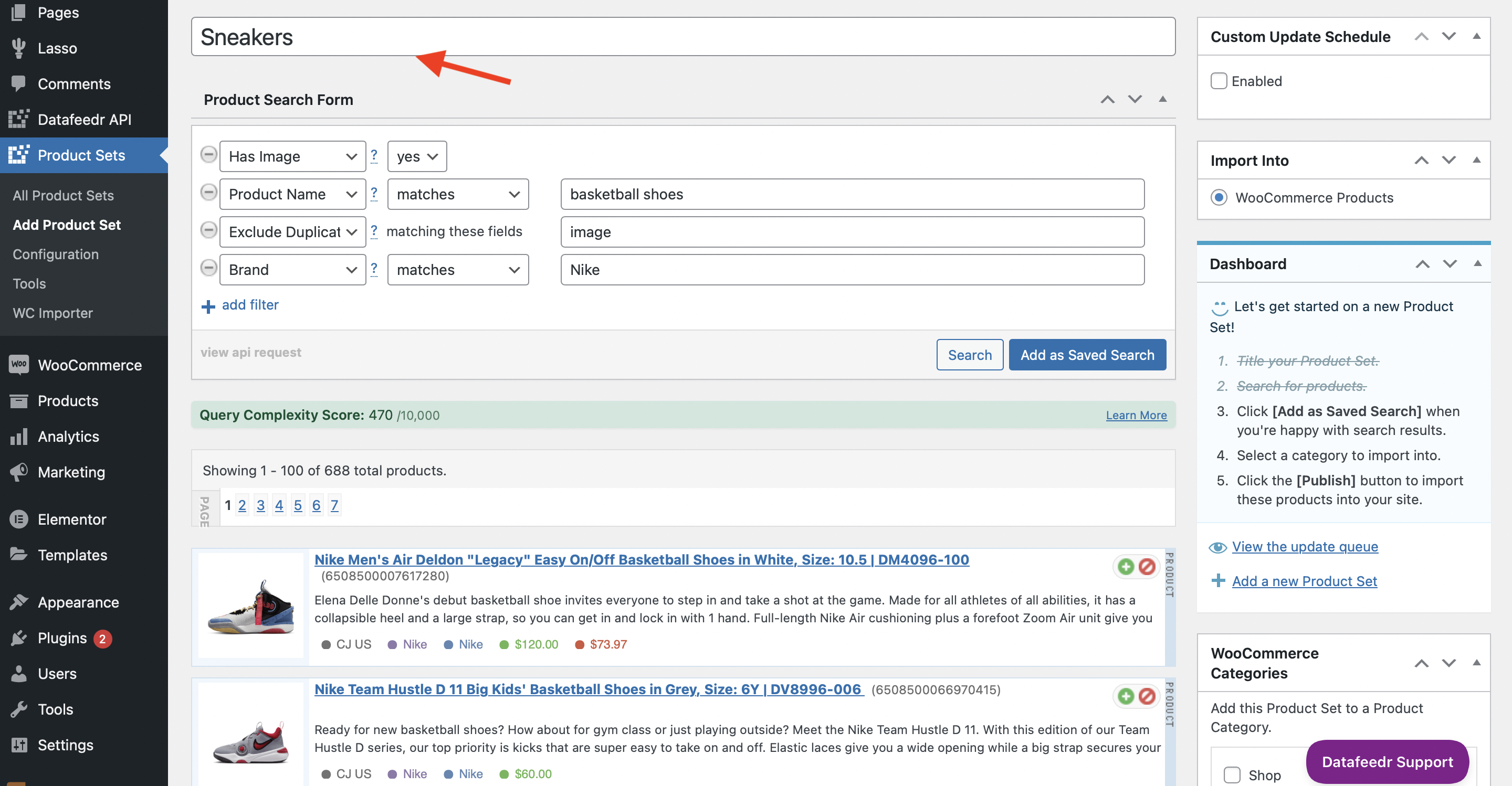This screenshot has height=786, width=1512.
Task: Remove the Has Image filter row
Action: coord(208,155)
